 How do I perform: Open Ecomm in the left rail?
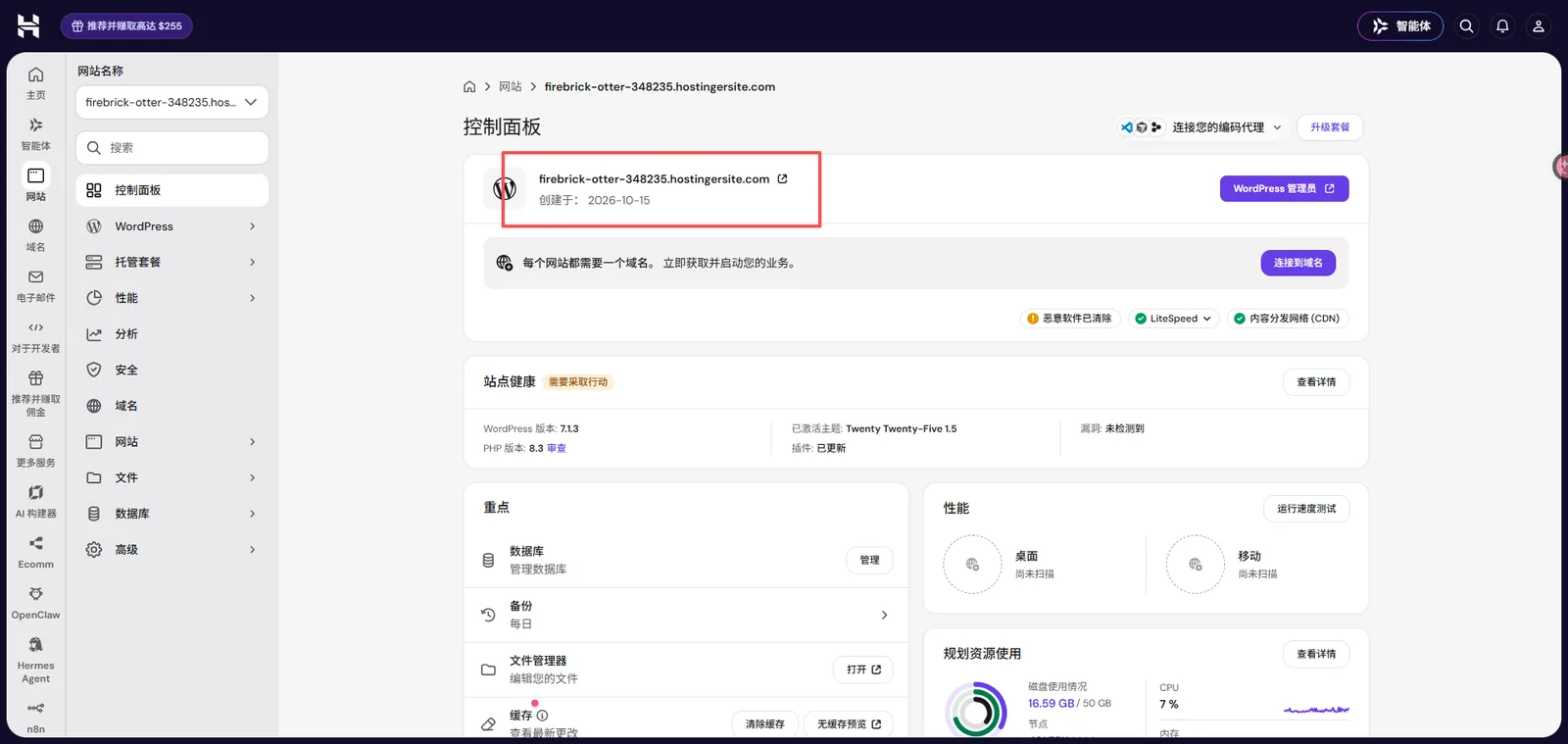(x=35, y=553)
